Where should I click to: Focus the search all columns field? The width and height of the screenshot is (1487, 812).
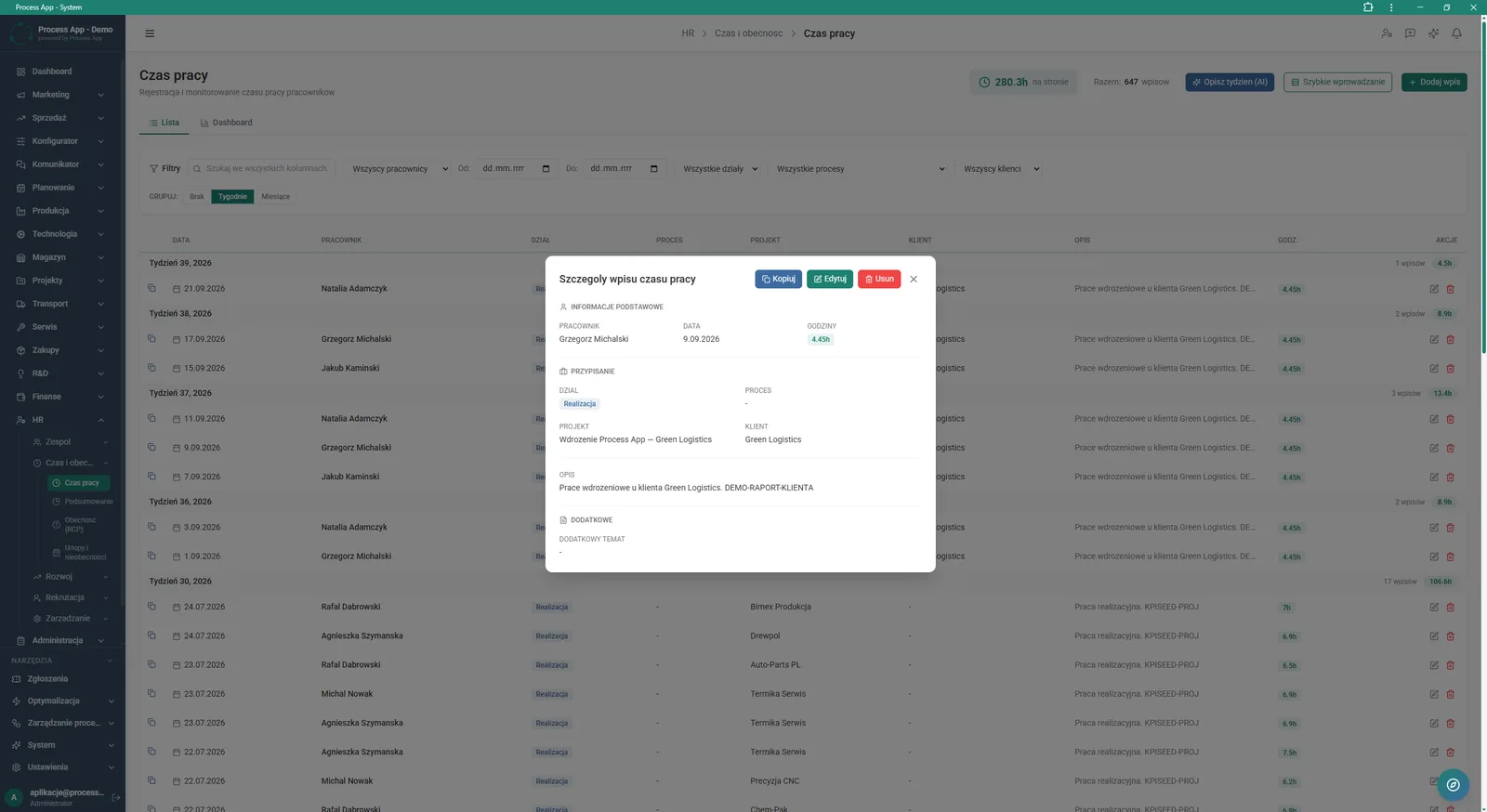(x=261, y=169)
